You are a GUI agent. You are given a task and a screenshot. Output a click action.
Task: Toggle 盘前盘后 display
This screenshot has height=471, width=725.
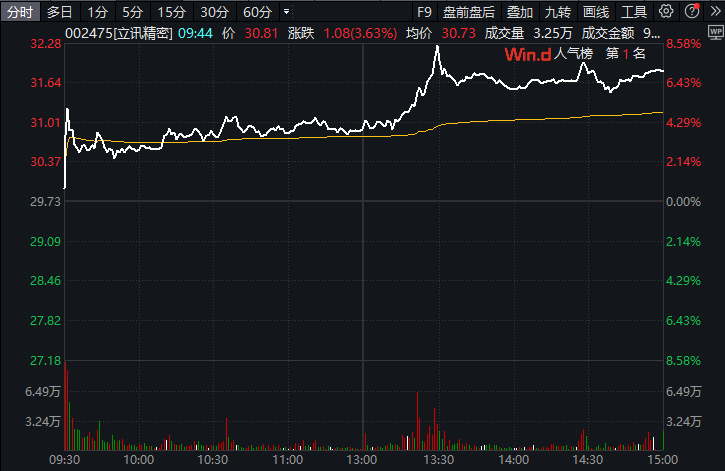(x=469, y=12)
